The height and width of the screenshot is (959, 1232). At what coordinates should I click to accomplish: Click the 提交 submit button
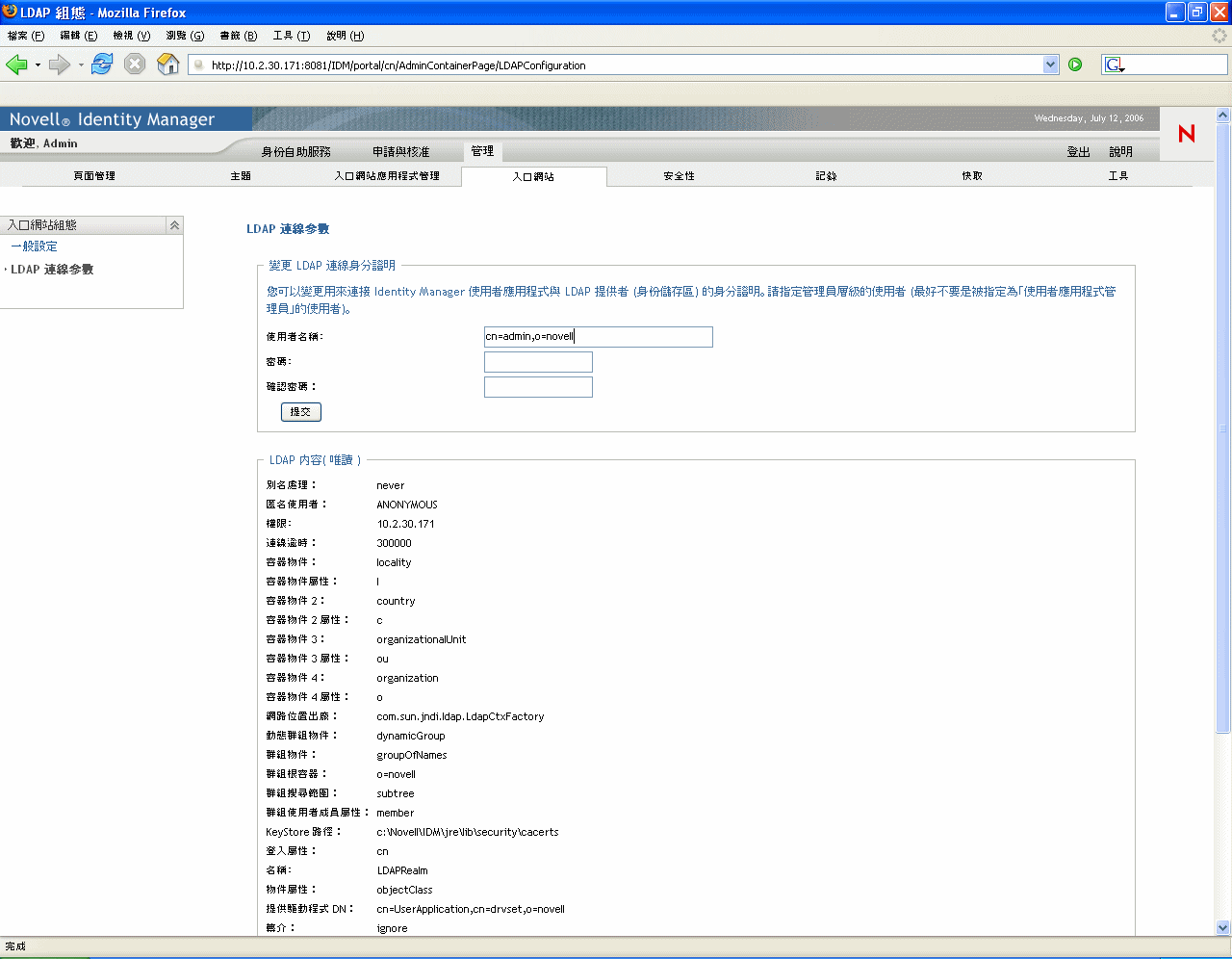(301, 412)
